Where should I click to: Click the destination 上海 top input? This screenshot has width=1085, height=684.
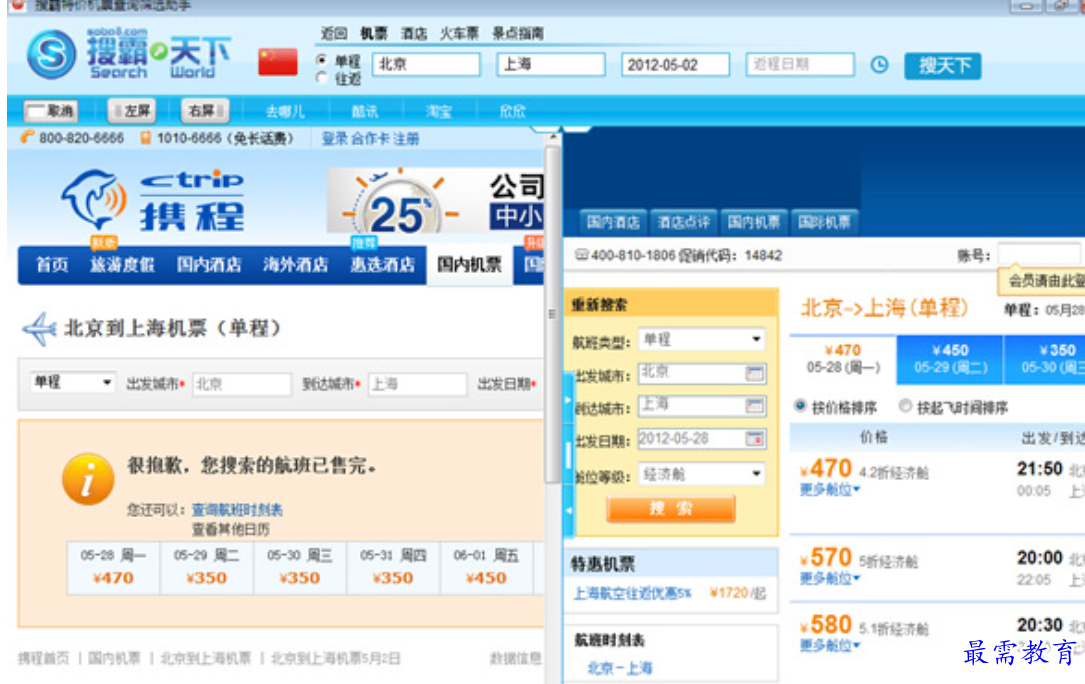point(551,64)
